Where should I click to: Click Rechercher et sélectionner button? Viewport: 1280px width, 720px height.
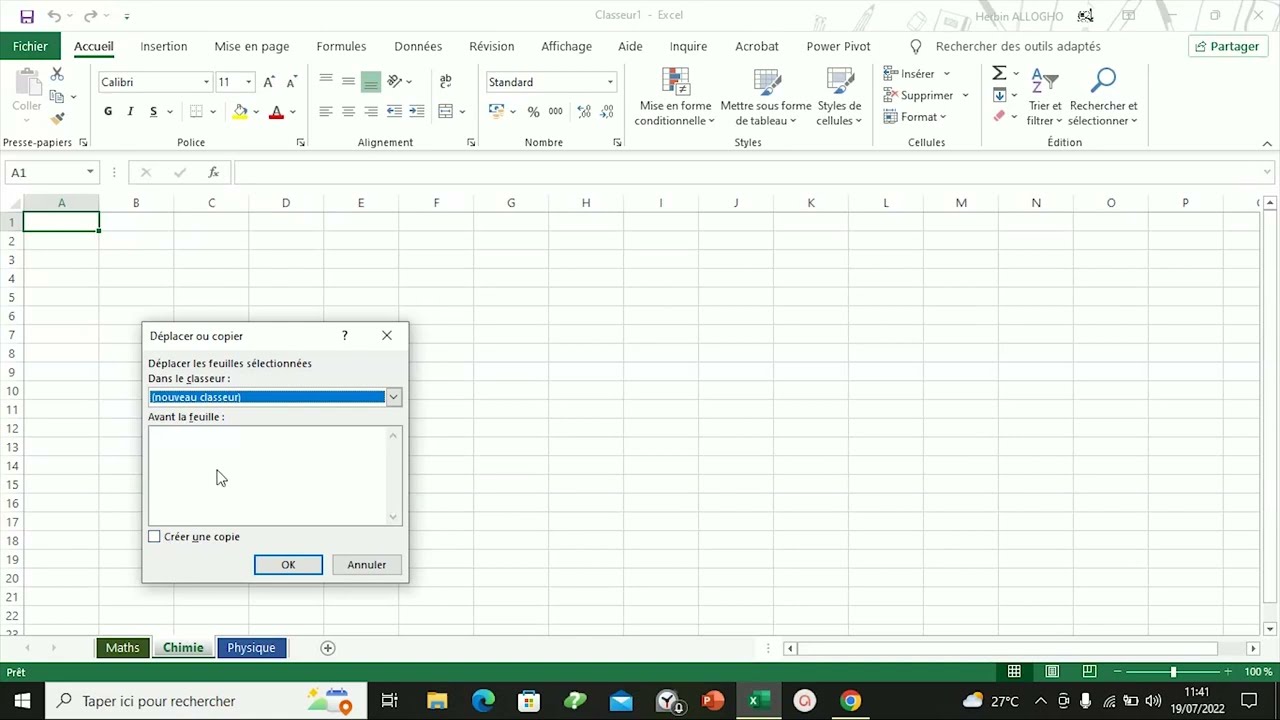[x=1103, y=97]
